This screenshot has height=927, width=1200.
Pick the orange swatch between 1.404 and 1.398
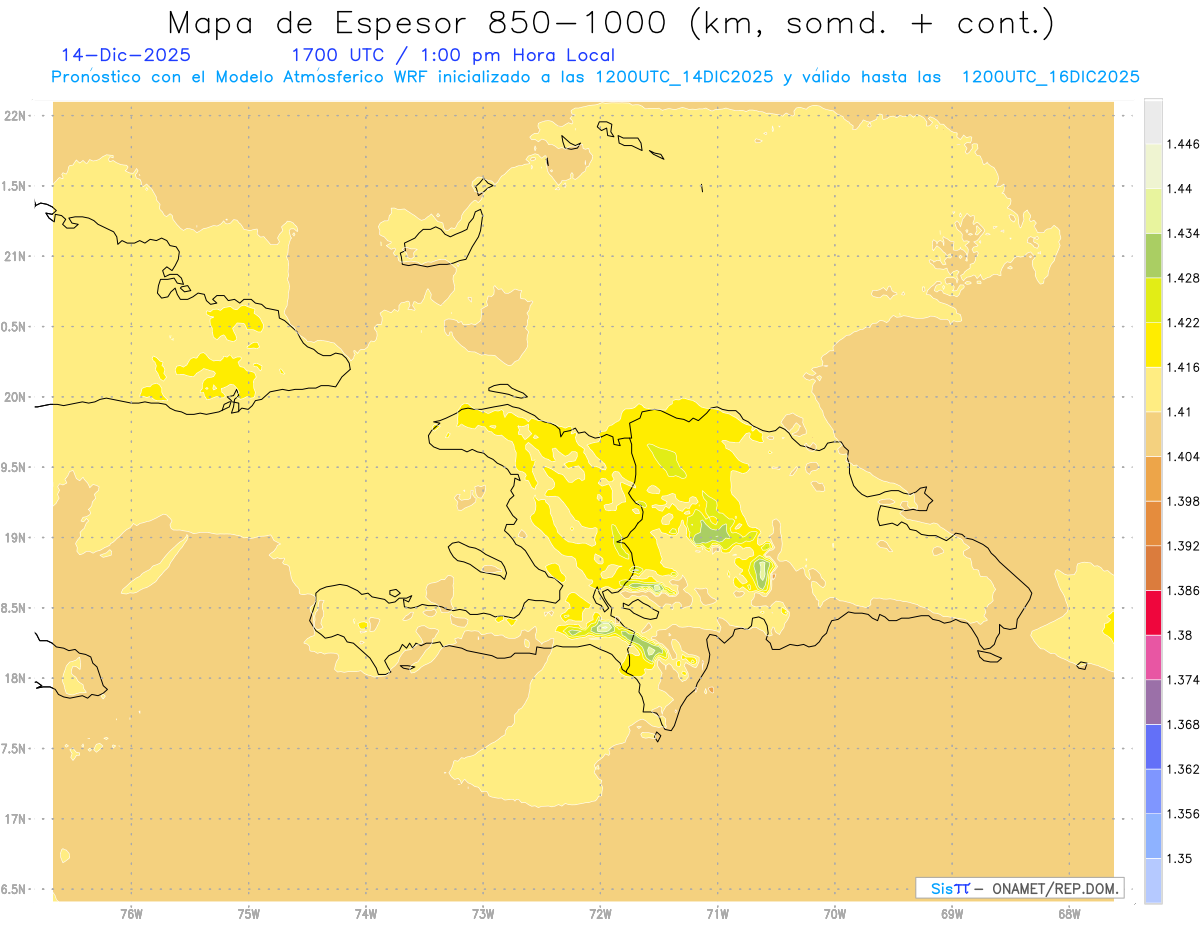coord(1153,478)
